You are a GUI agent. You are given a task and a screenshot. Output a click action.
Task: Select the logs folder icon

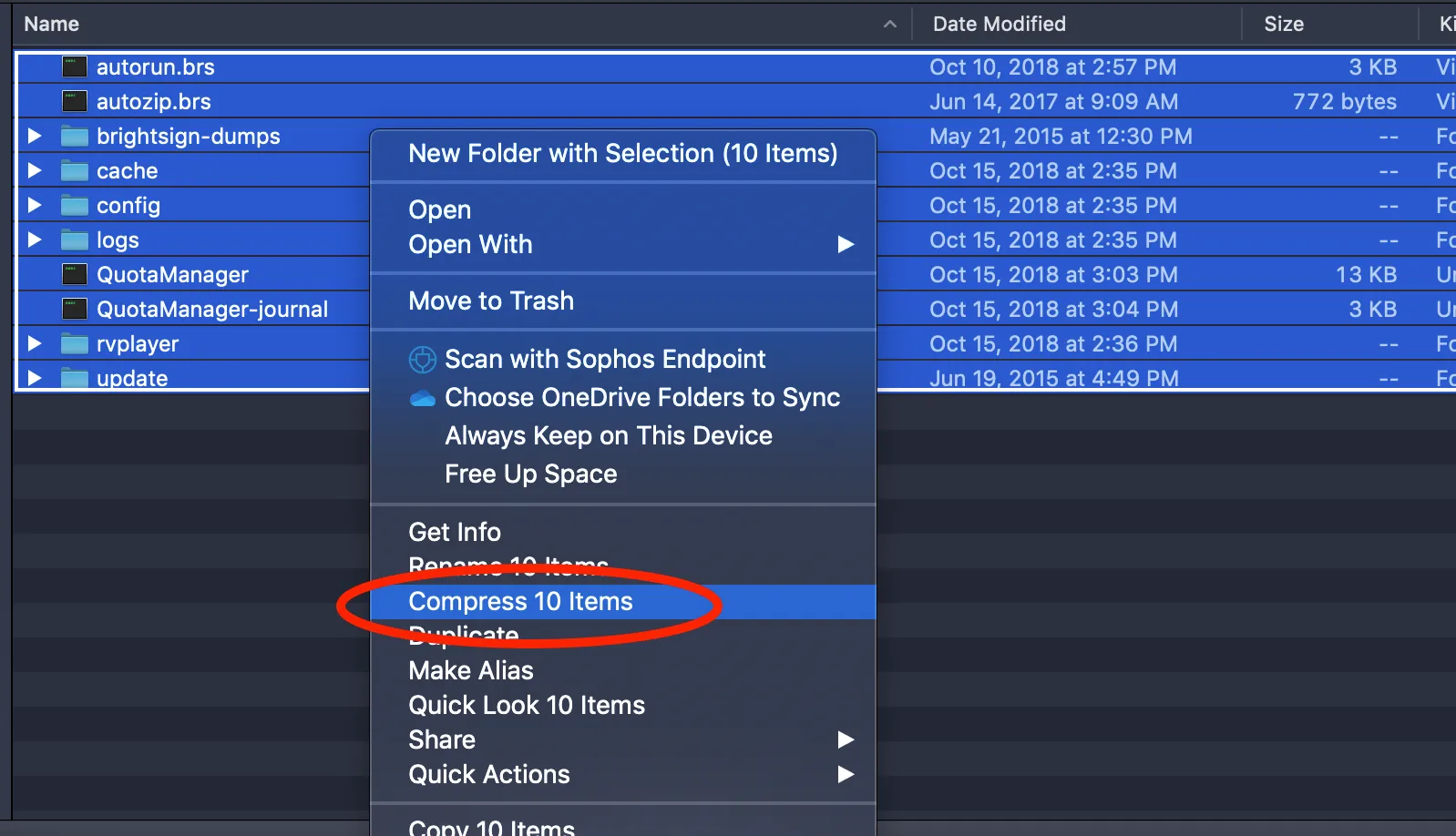tap(74, 240)
